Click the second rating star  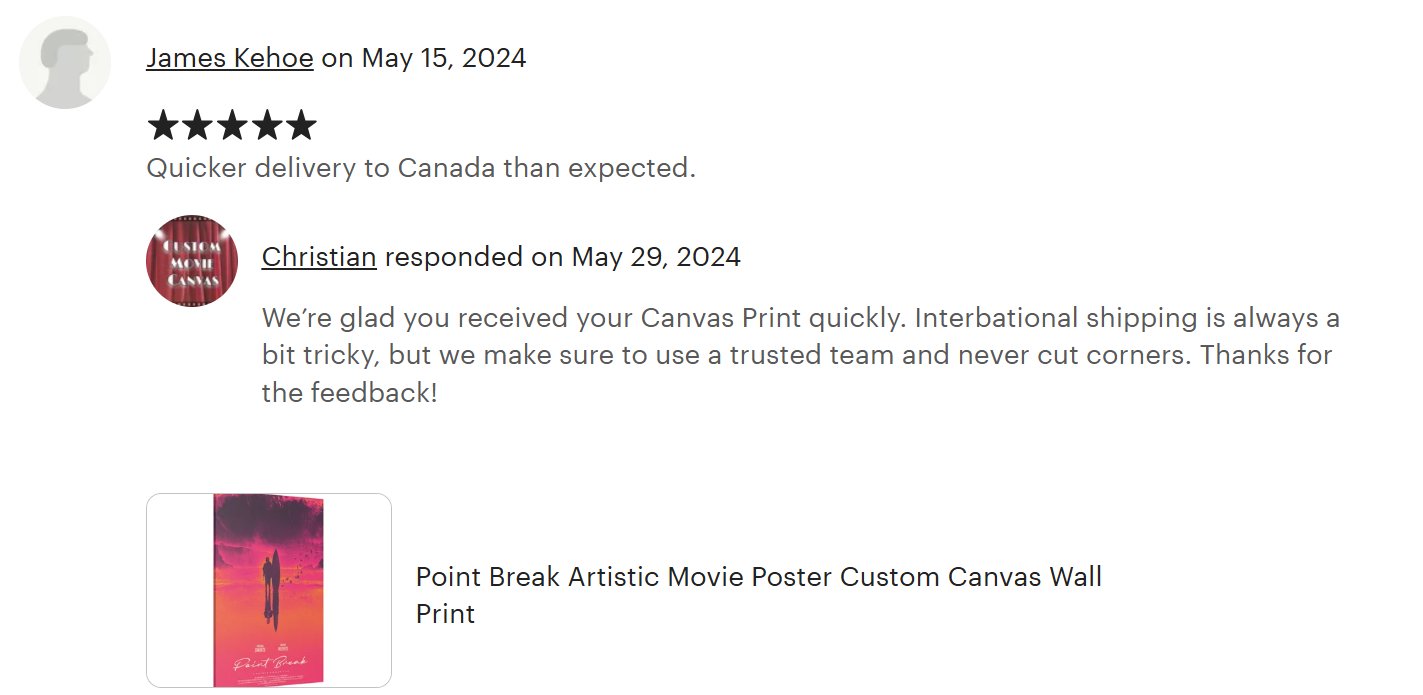[x=197, y=126]
